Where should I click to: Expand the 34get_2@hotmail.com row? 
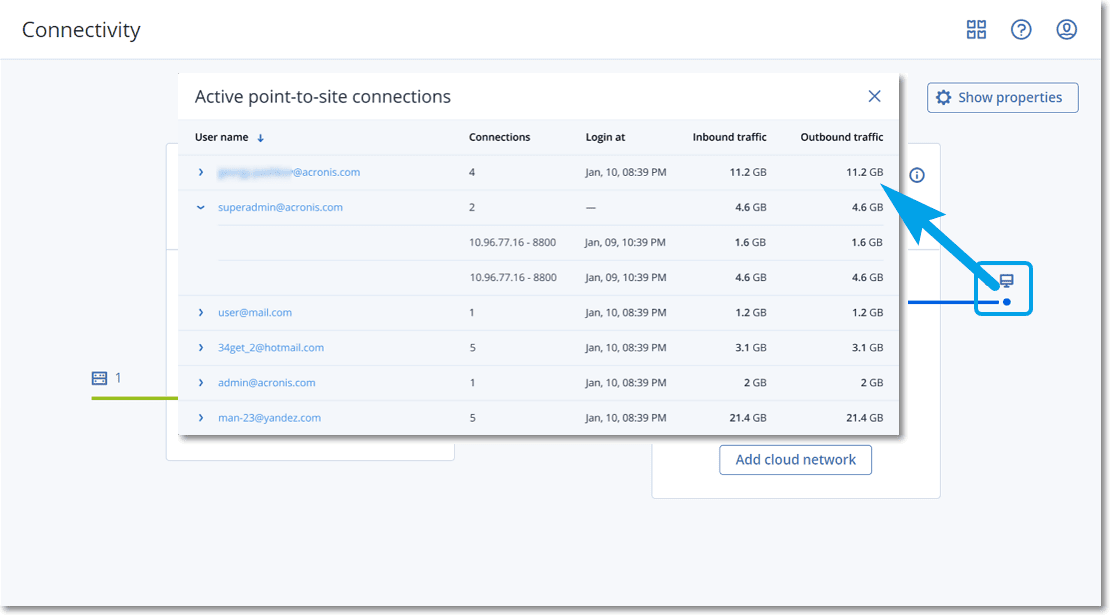pyautogui.click(x=201, y=348)
